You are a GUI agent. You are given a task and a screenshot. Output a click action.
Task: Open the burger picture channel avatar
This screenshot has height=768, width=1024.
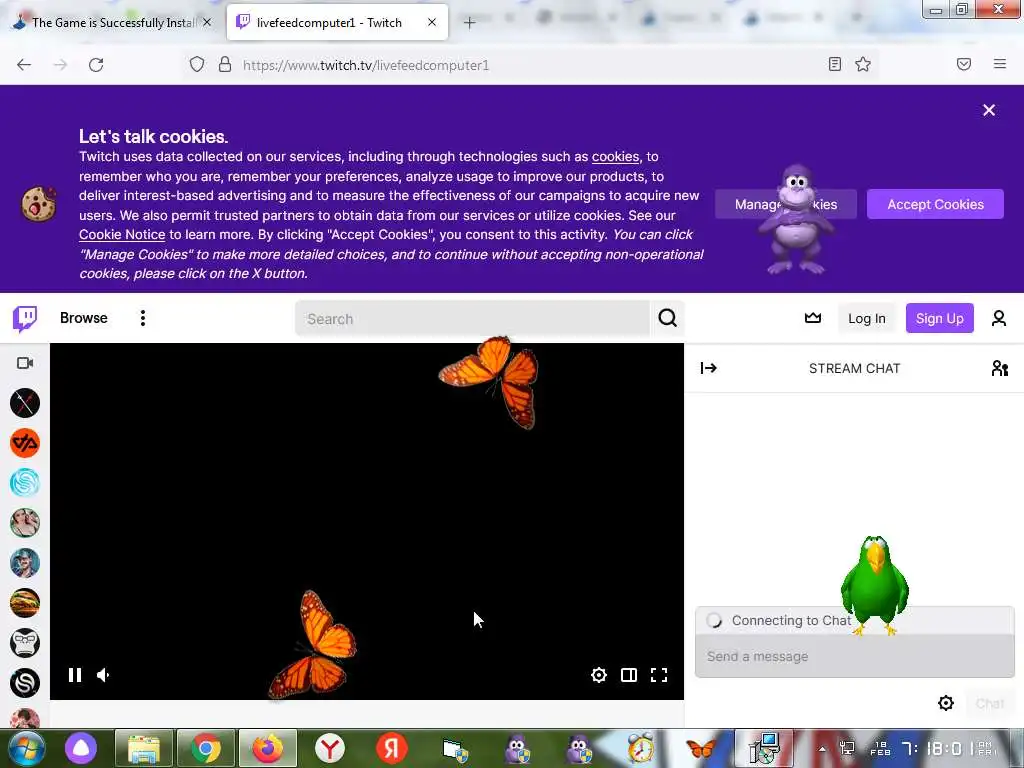25,603
